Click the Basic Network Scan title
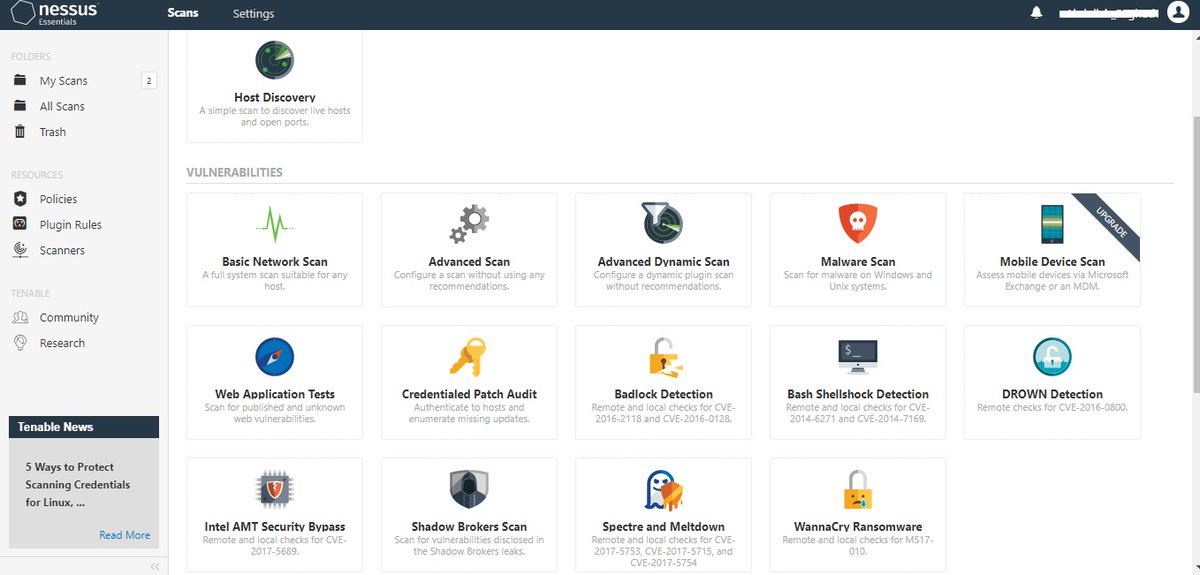This screenshot has width=1200, height=575. coord(275,262)
